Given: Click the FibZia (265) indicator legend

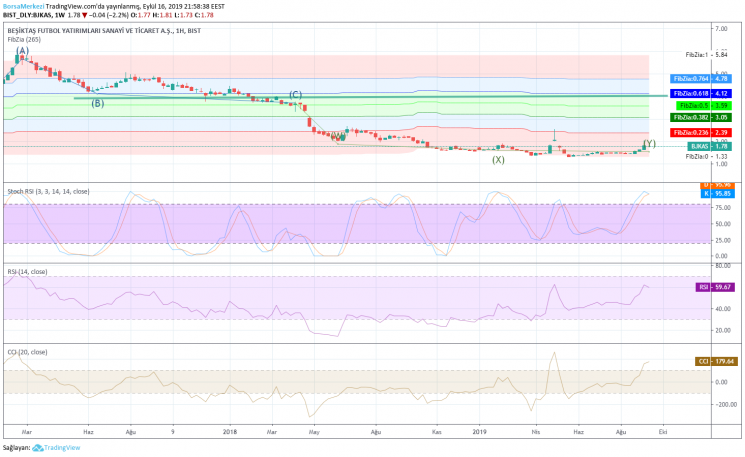Looking at the screenshot, I should [x=24, y=39].
